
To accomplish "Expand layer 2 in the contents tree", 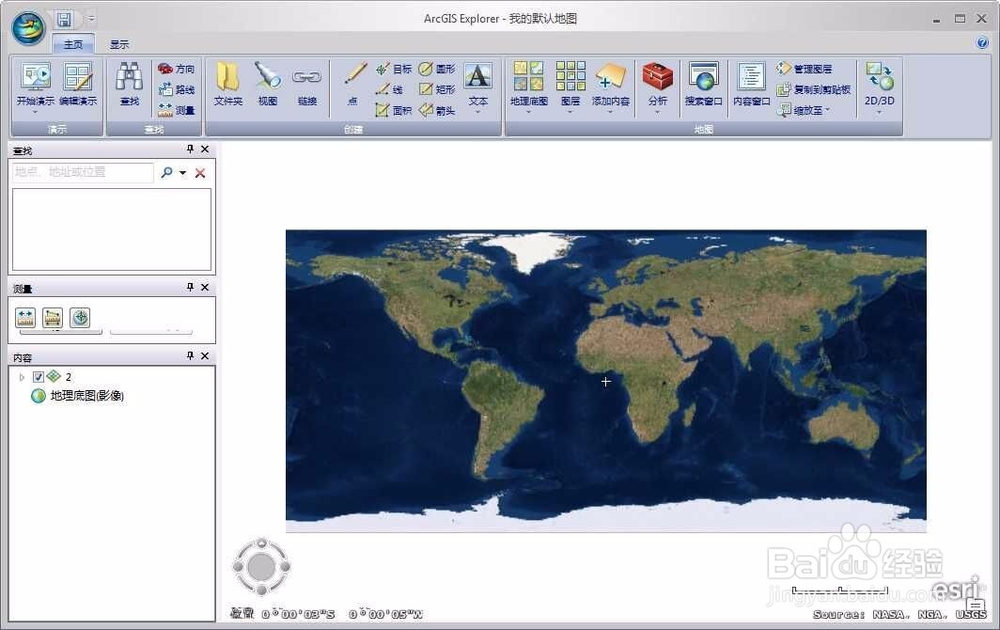I will click(23, 377).
